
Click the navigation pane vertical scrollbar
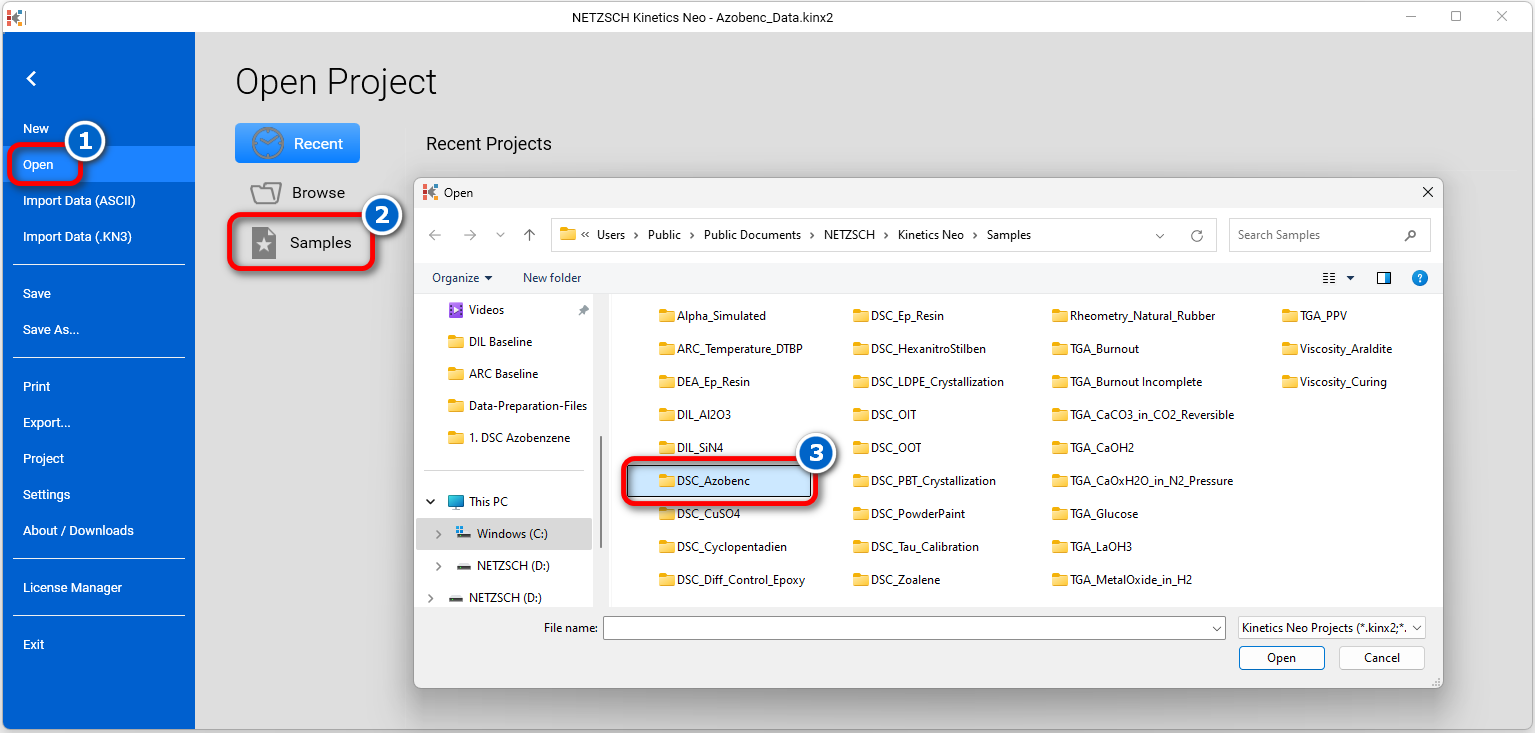[600, 490]
